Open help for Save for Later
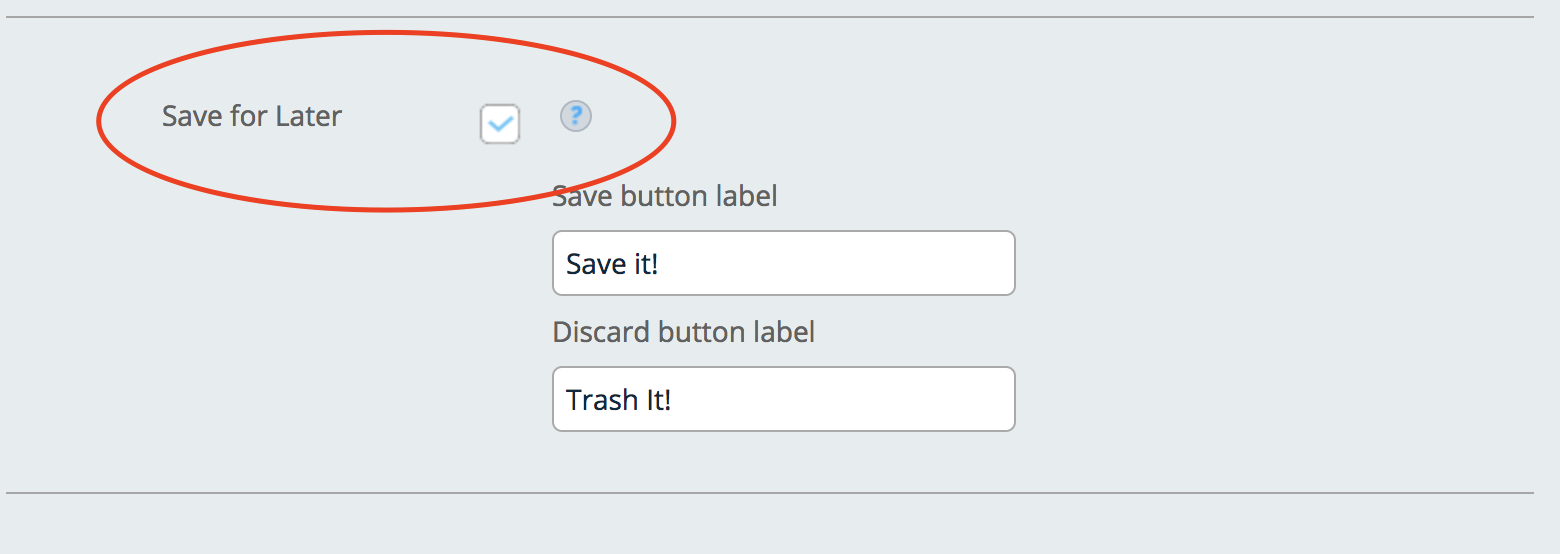This screenshot has height=554, width=1560. (576, 117)
